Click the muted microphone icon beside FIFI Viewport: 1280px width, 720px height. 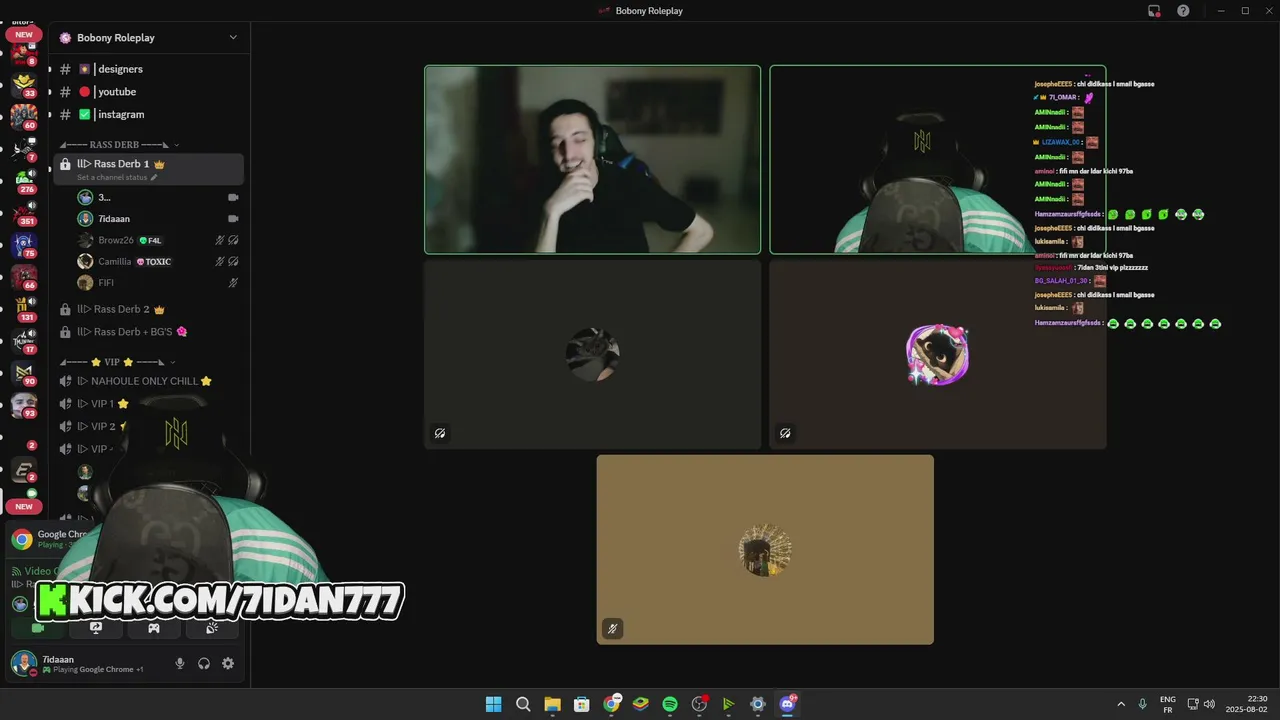[x=233, y=283]
